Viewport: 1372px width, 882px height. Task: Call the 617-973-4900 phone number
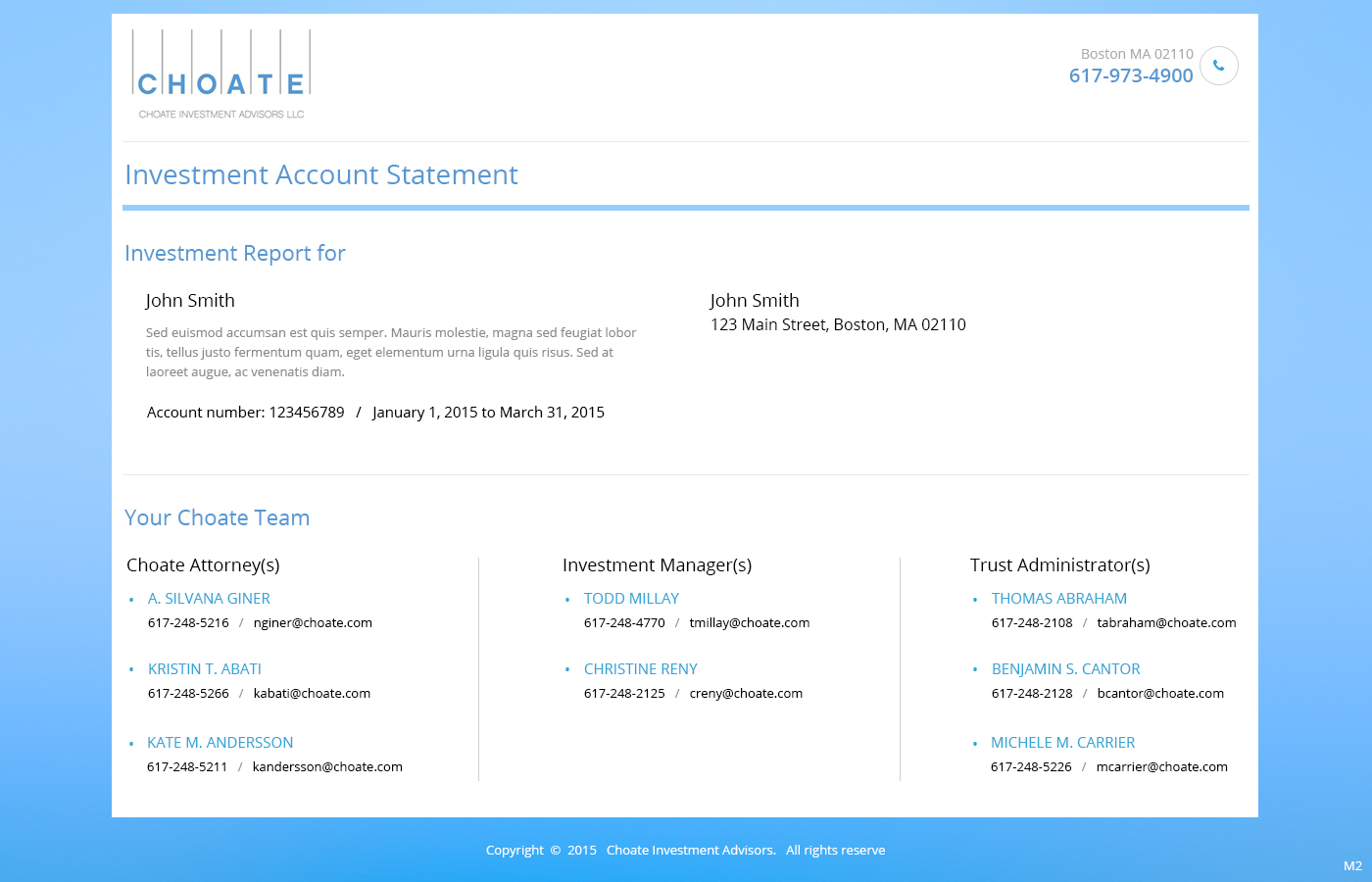tap(1131, 75)
